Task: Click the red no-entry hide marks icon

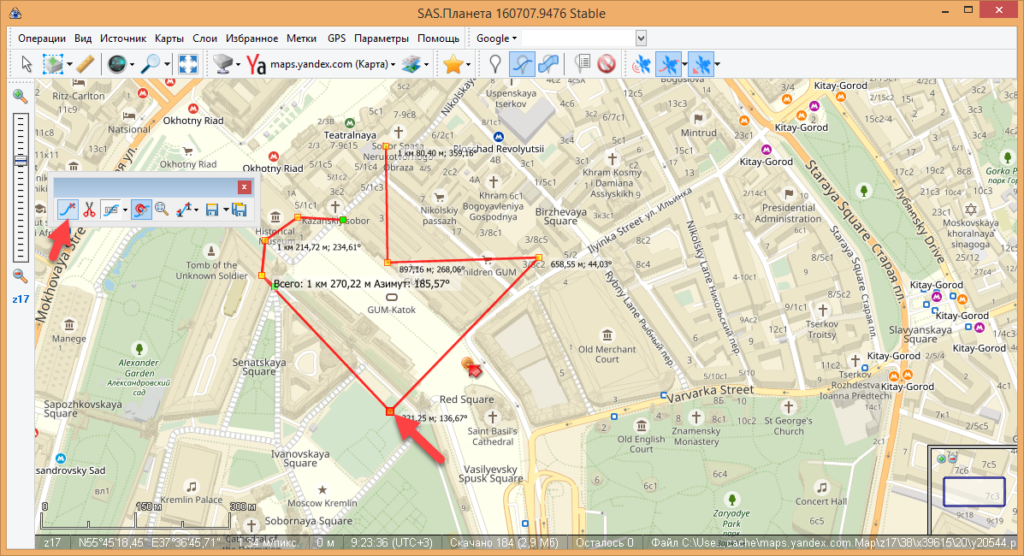Action: [x=605, y=64]
